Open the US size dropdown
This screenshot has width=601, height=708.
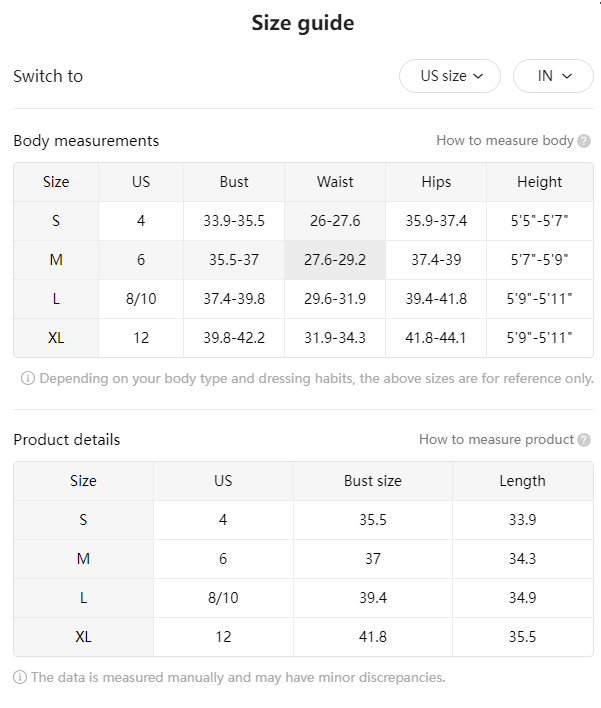450,76
